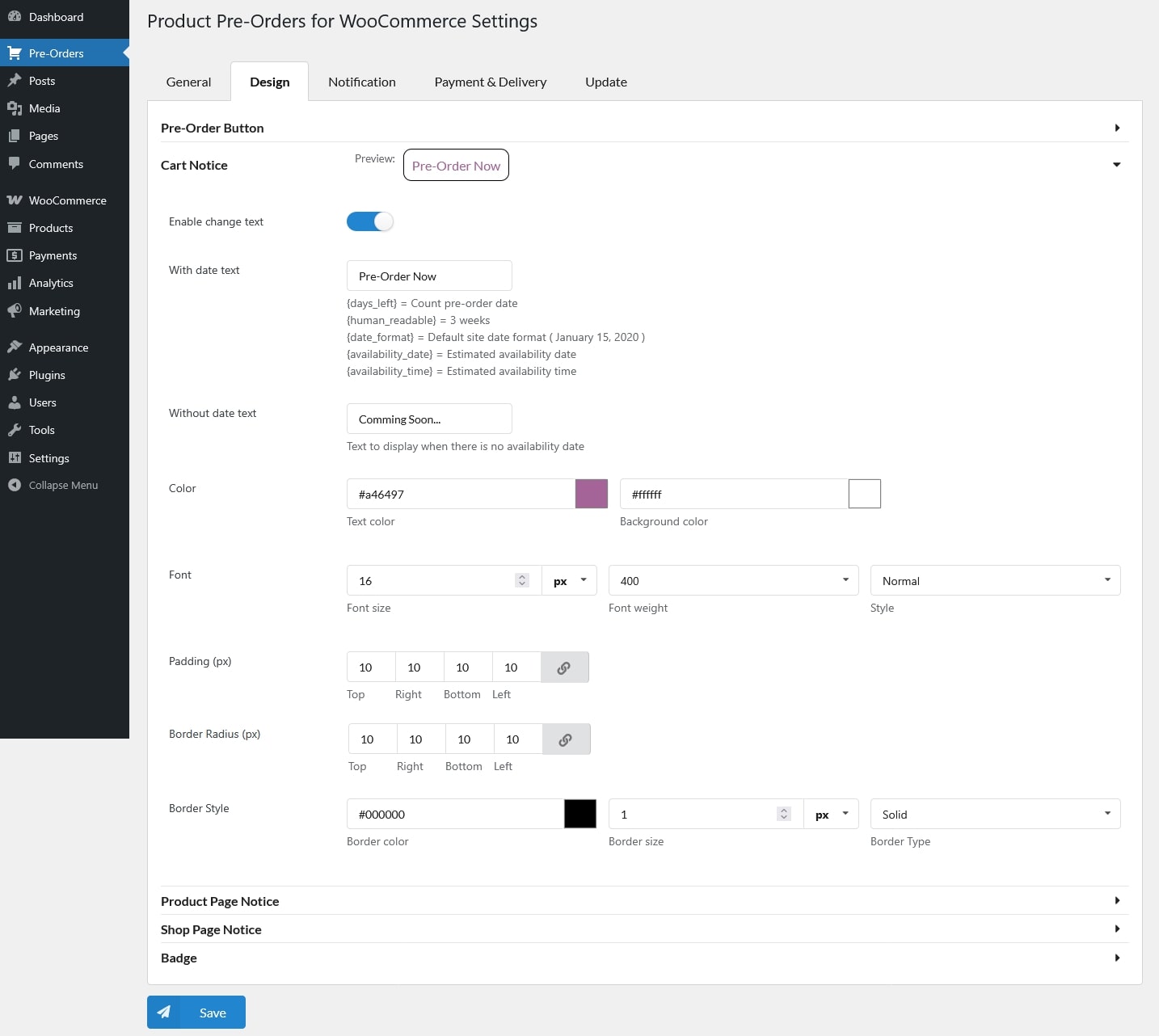Open the purple text color swatch
1159x1036 pixels.
click(591, 494)
